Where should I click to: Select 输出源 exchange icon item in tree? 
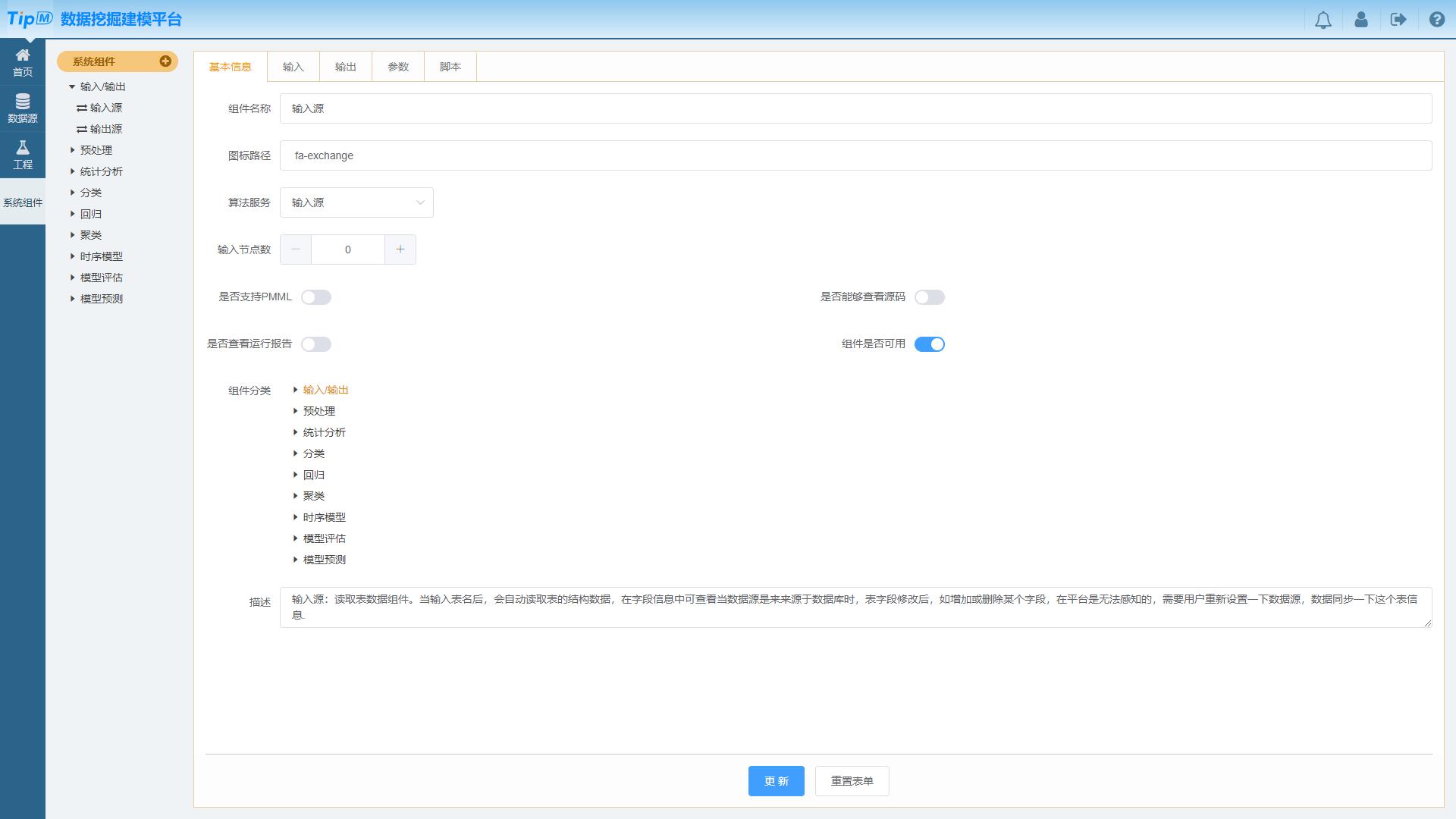99,129
